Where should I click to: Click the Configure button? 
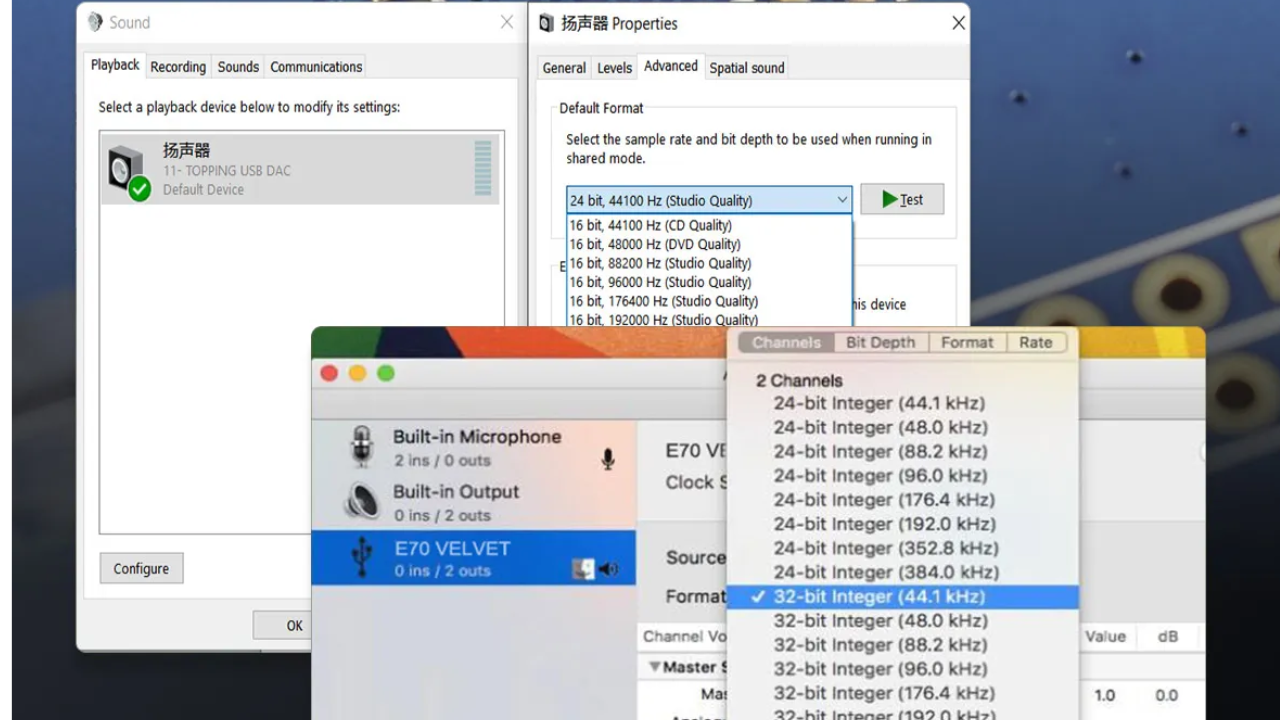[x=141, y=568]
